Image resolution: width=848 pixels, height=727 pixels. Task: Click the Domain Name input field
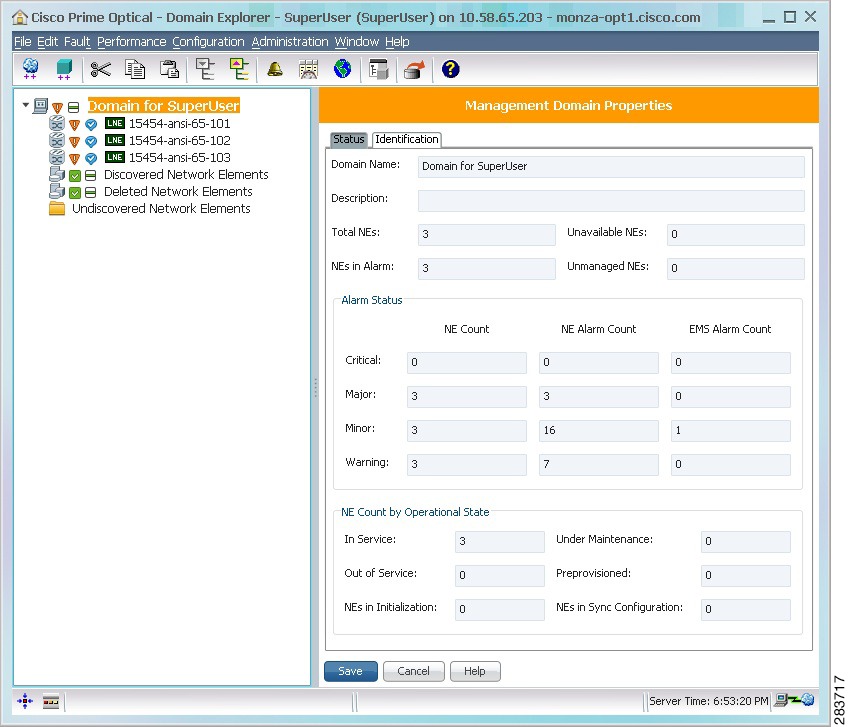coord(611,167)
